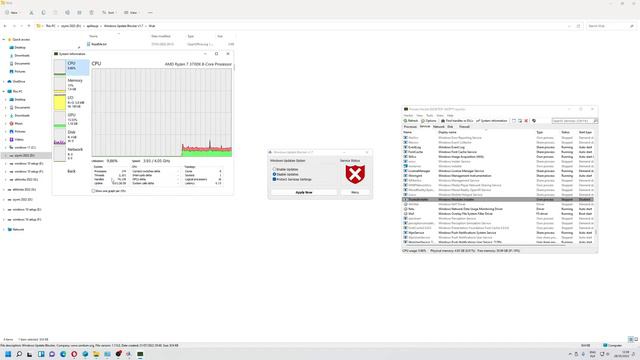Open the Help menu in Process Hacker

(x=450, y=116)
